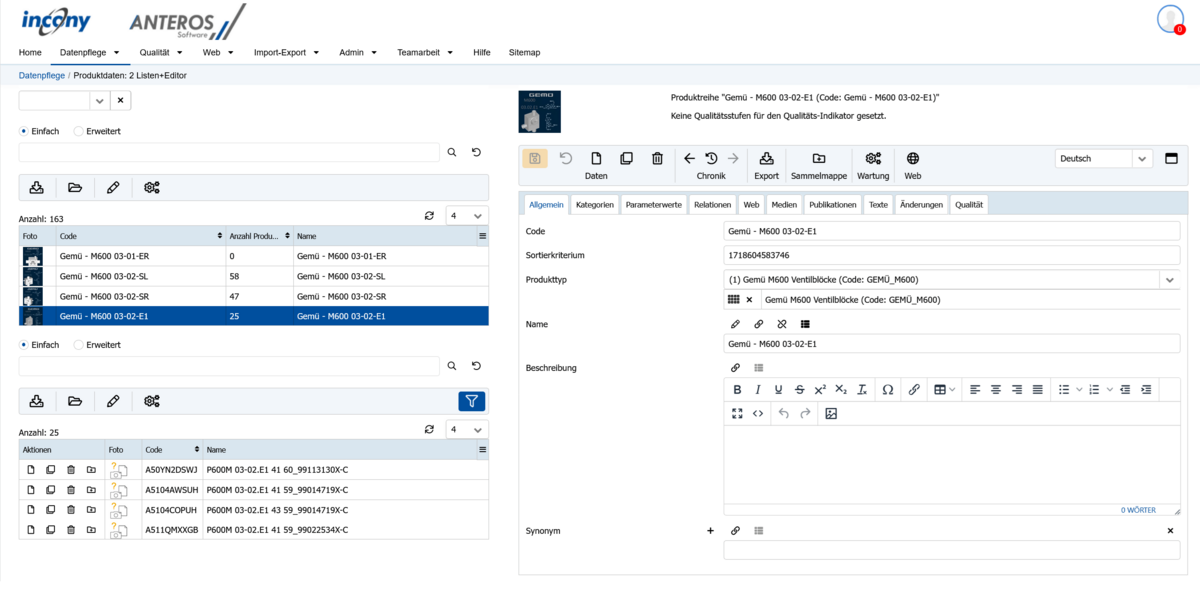Image resolution: width=1200 pixels, height=600 pixels.
Task: Toggle the blue filter funnel button
Action: click(x=472, y=401)
